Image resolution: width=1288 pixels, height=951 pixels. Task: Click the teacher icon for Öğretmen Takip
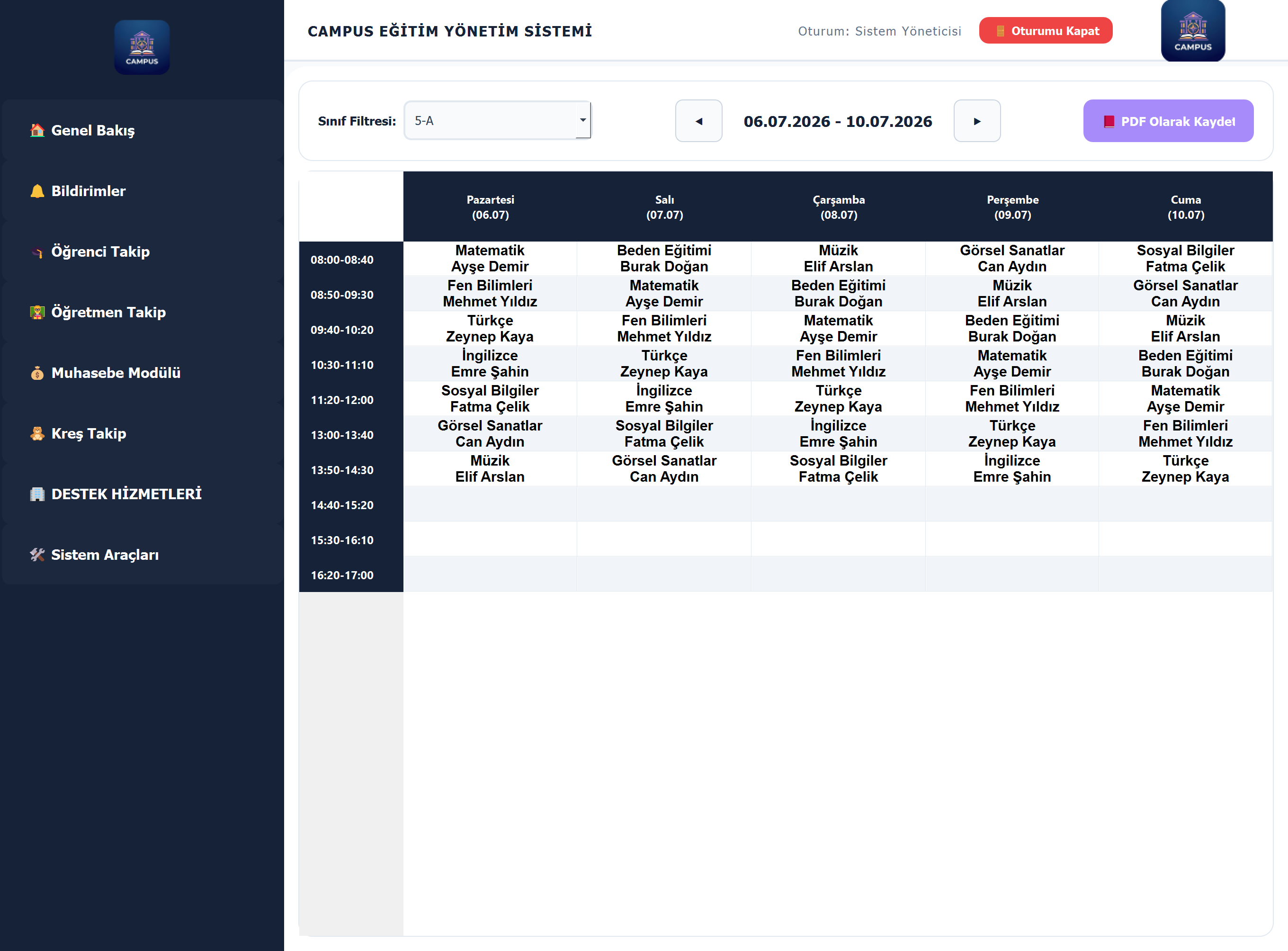tap(37, 313)
